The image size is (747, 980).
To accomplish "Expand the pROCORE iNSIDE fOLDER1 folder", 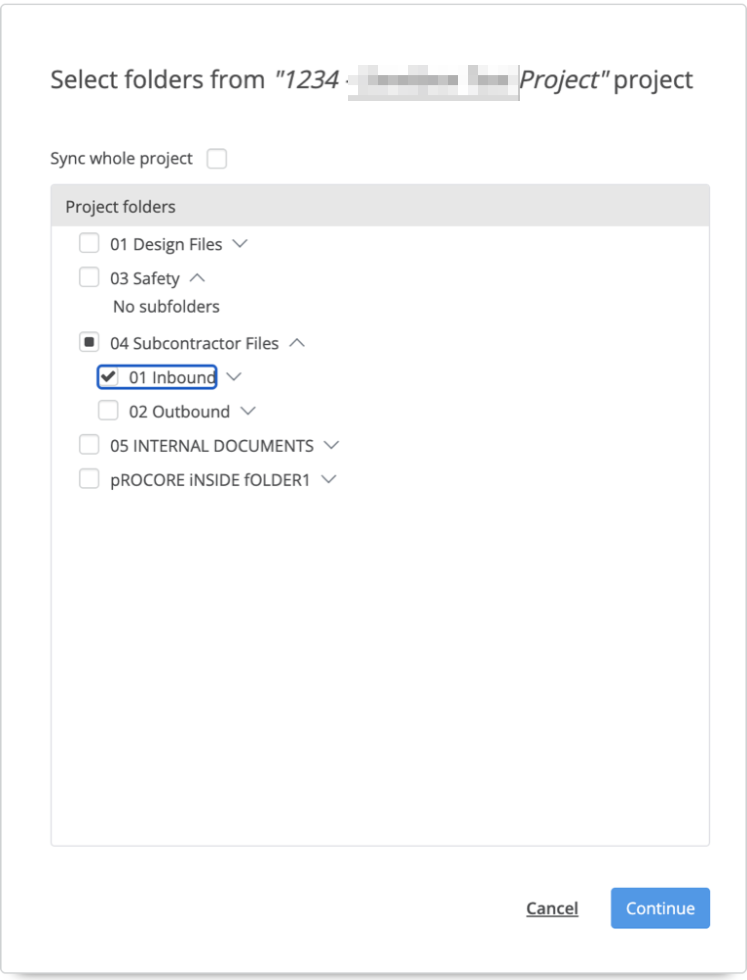I will pos(327,478).
